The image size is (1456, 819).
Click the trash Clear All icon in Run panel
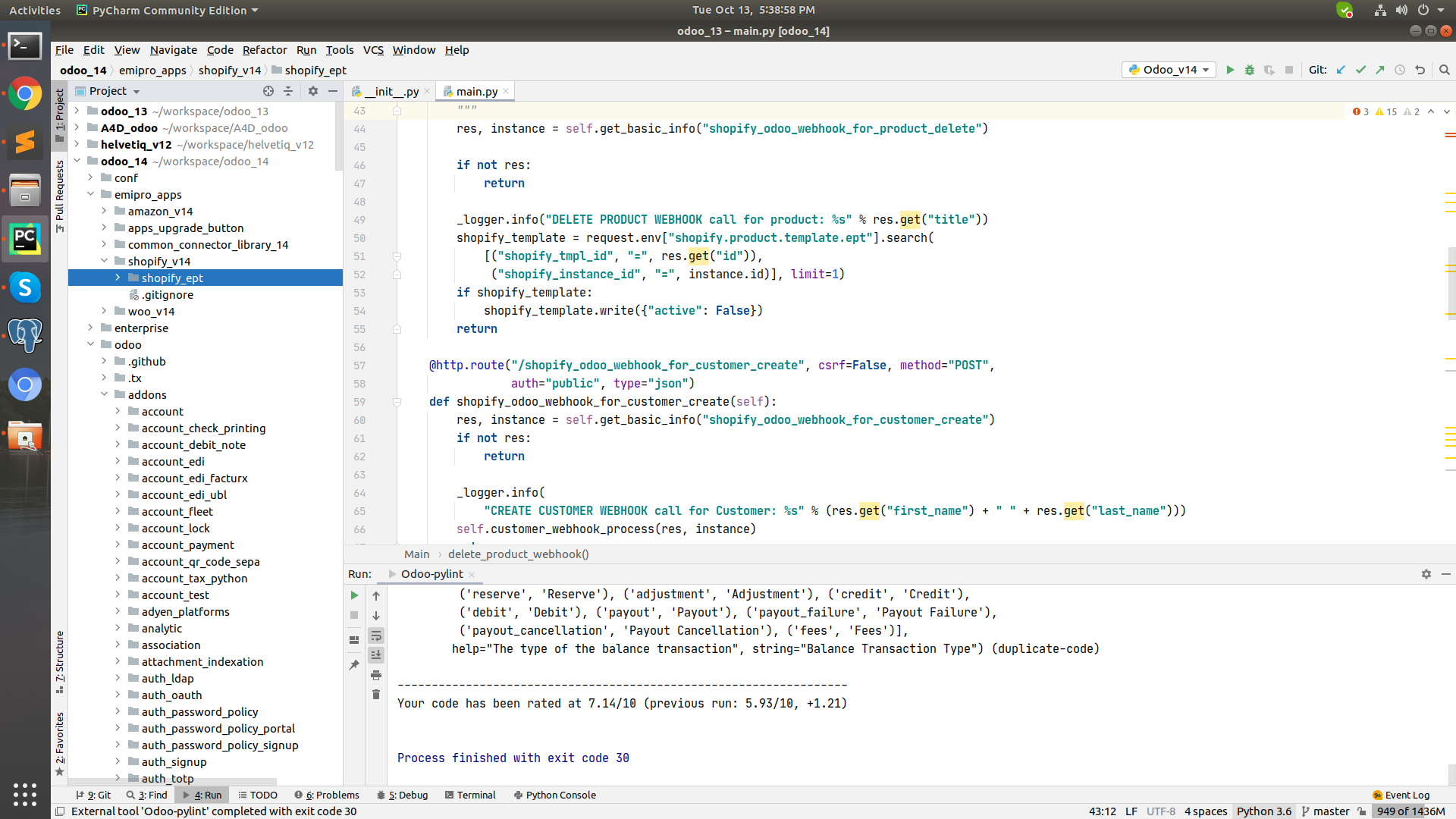click(x=376, y=695)
